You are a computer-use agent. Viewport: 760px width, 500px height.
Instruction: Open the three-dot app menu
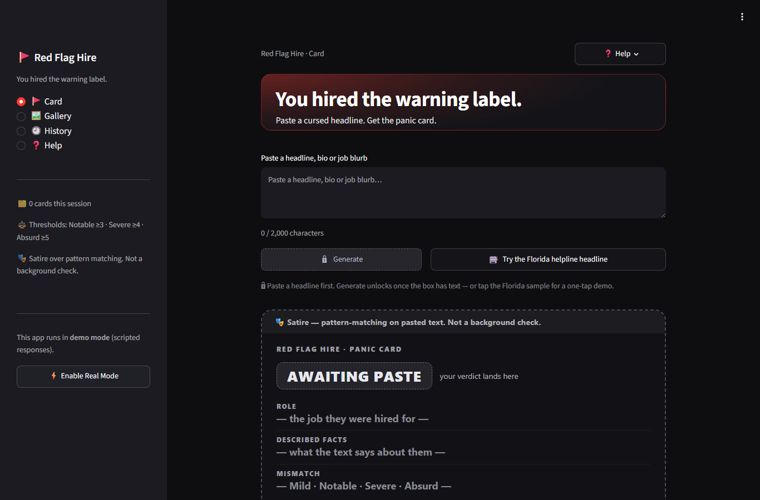[x=742, y=17]
